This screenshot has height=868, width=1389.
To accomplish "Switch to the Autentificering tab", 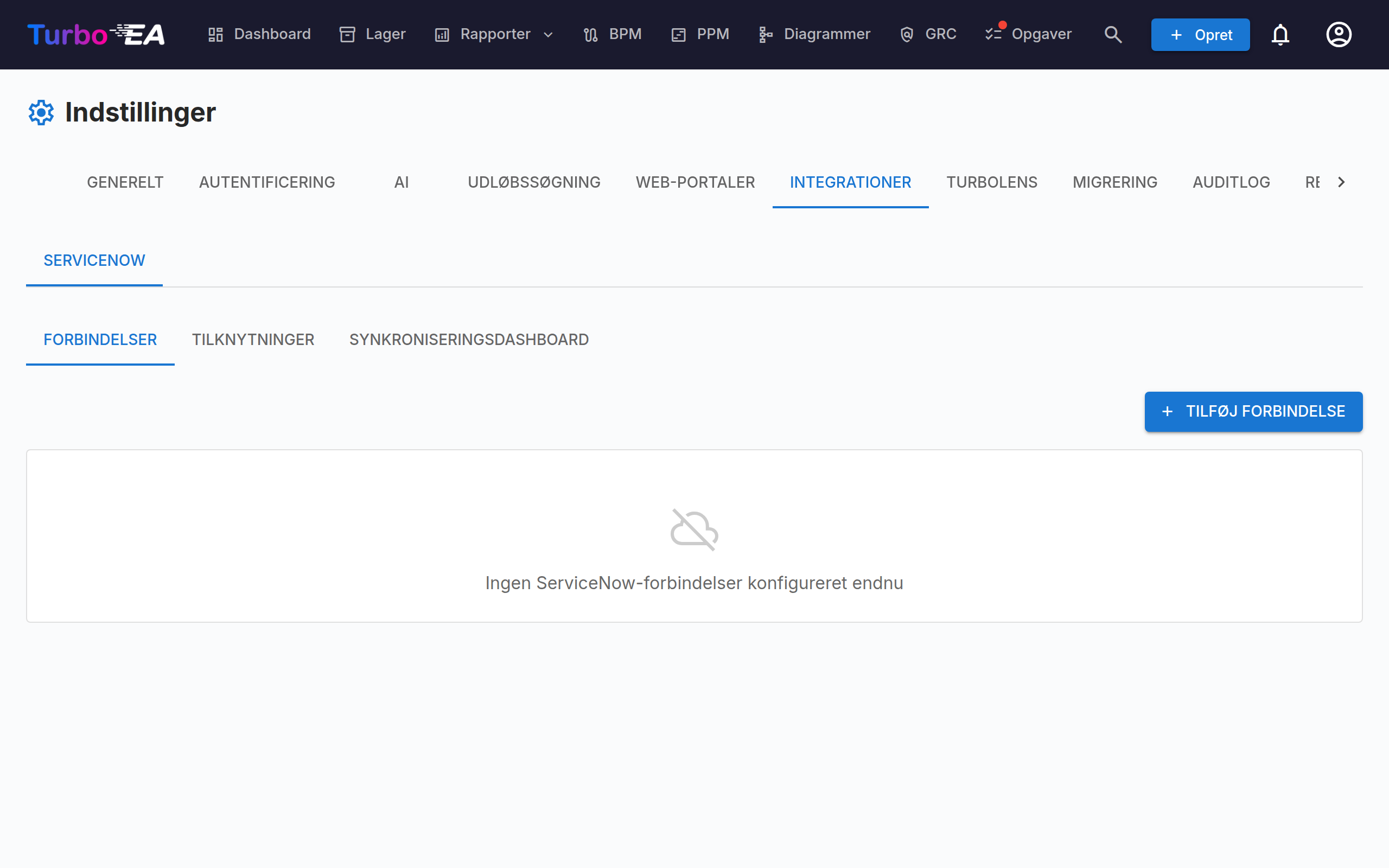I will (267, 182).
